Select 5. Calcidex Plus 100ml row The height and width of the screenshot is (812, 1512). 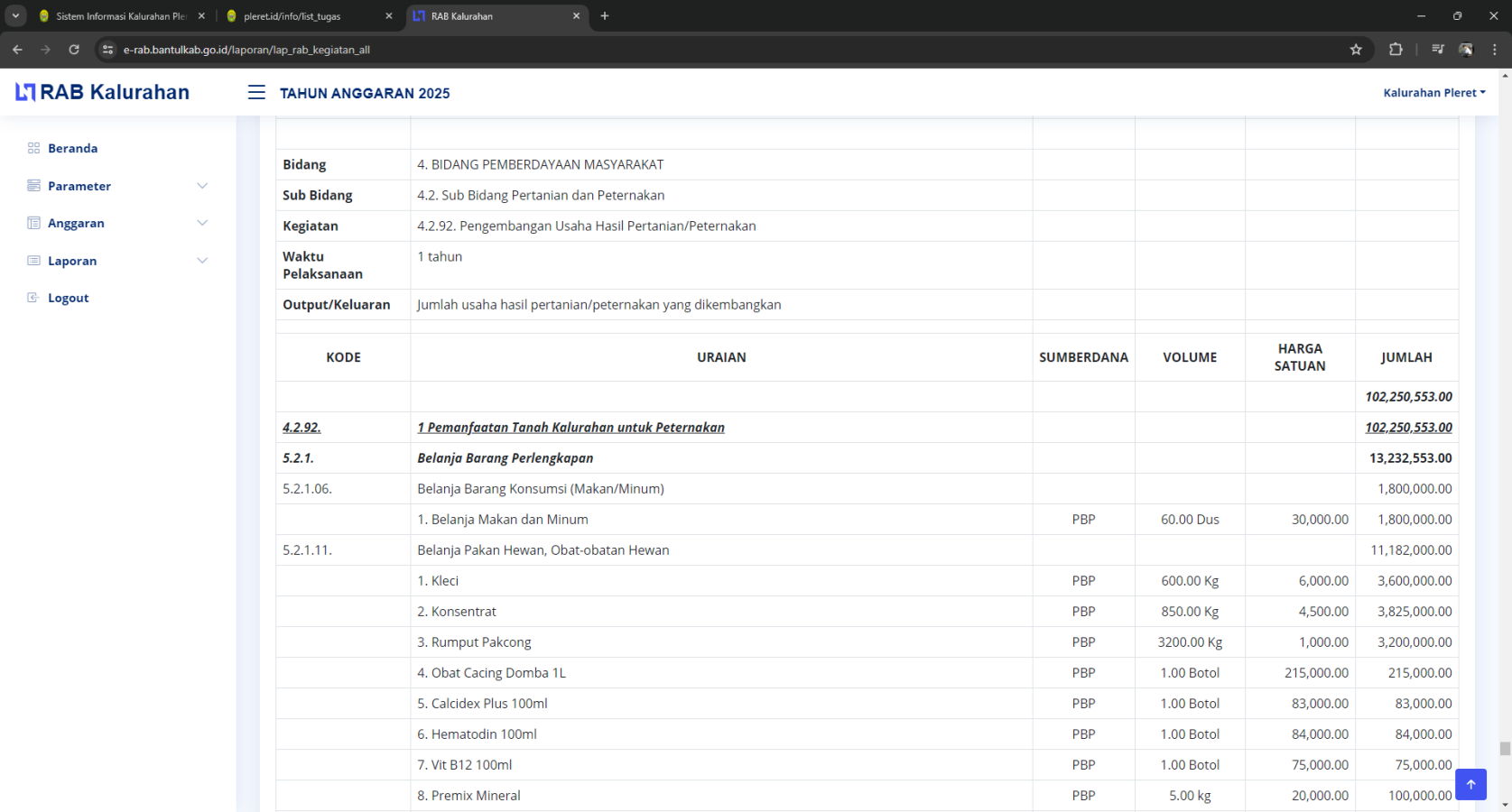tap(867, 704)
